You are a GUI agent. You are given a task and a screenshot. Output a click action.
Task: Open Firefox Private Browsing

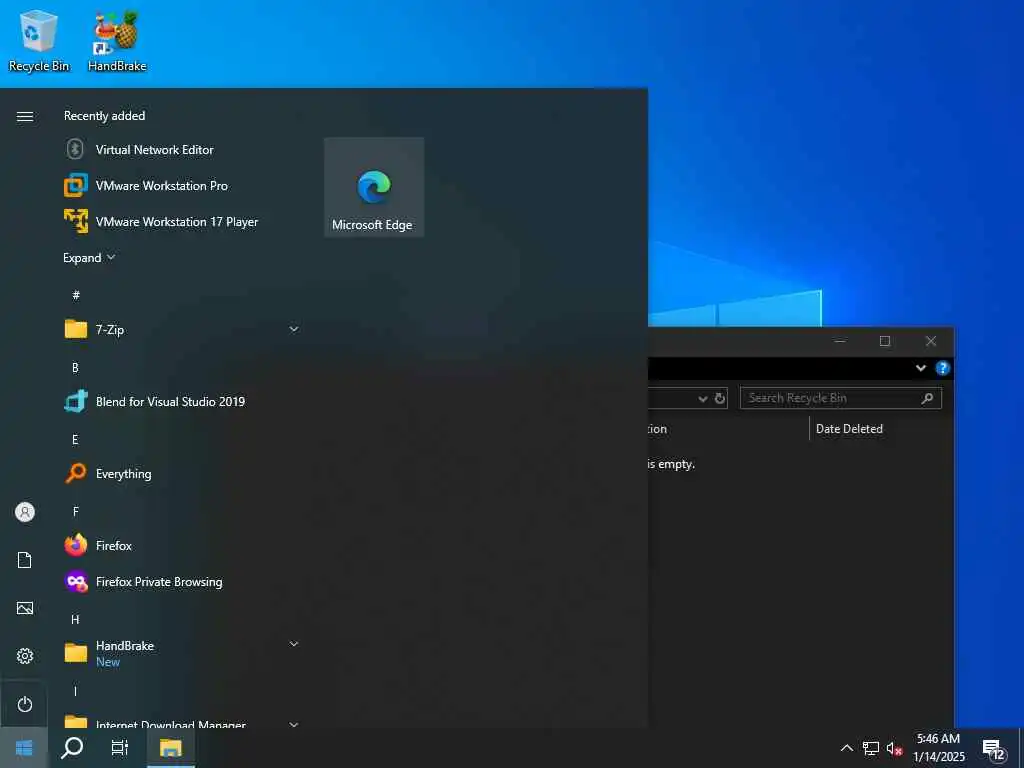click(x=182, y=581)
